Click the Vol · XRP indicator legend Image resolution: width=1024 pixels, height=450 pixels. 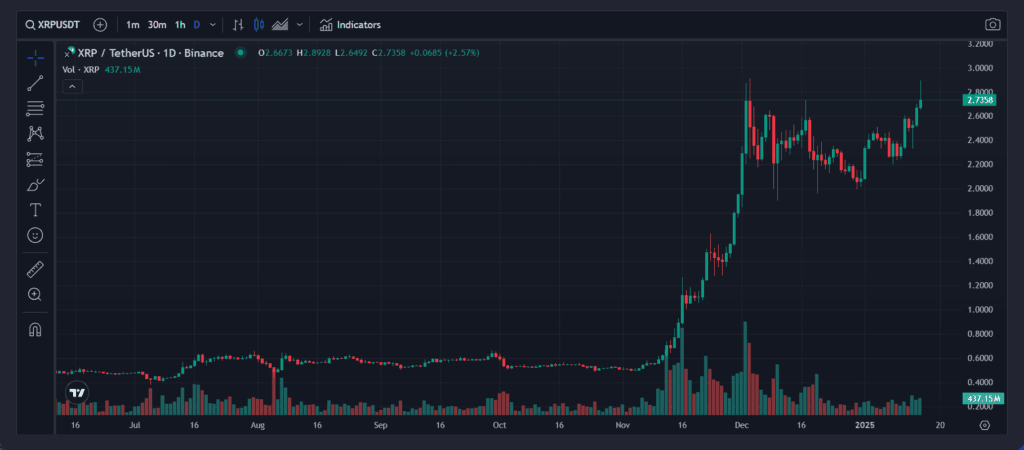coord(82,69)
